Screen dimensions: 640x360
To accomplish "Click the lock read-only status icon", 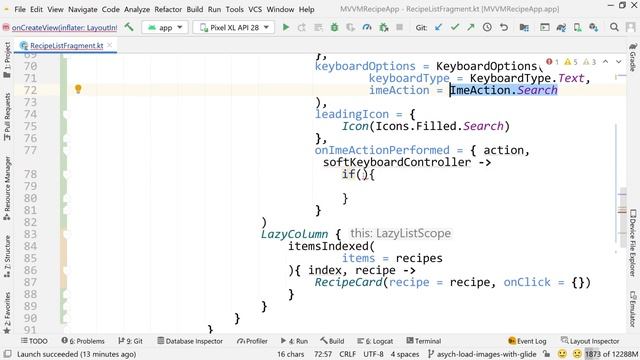I will (547, 354).
